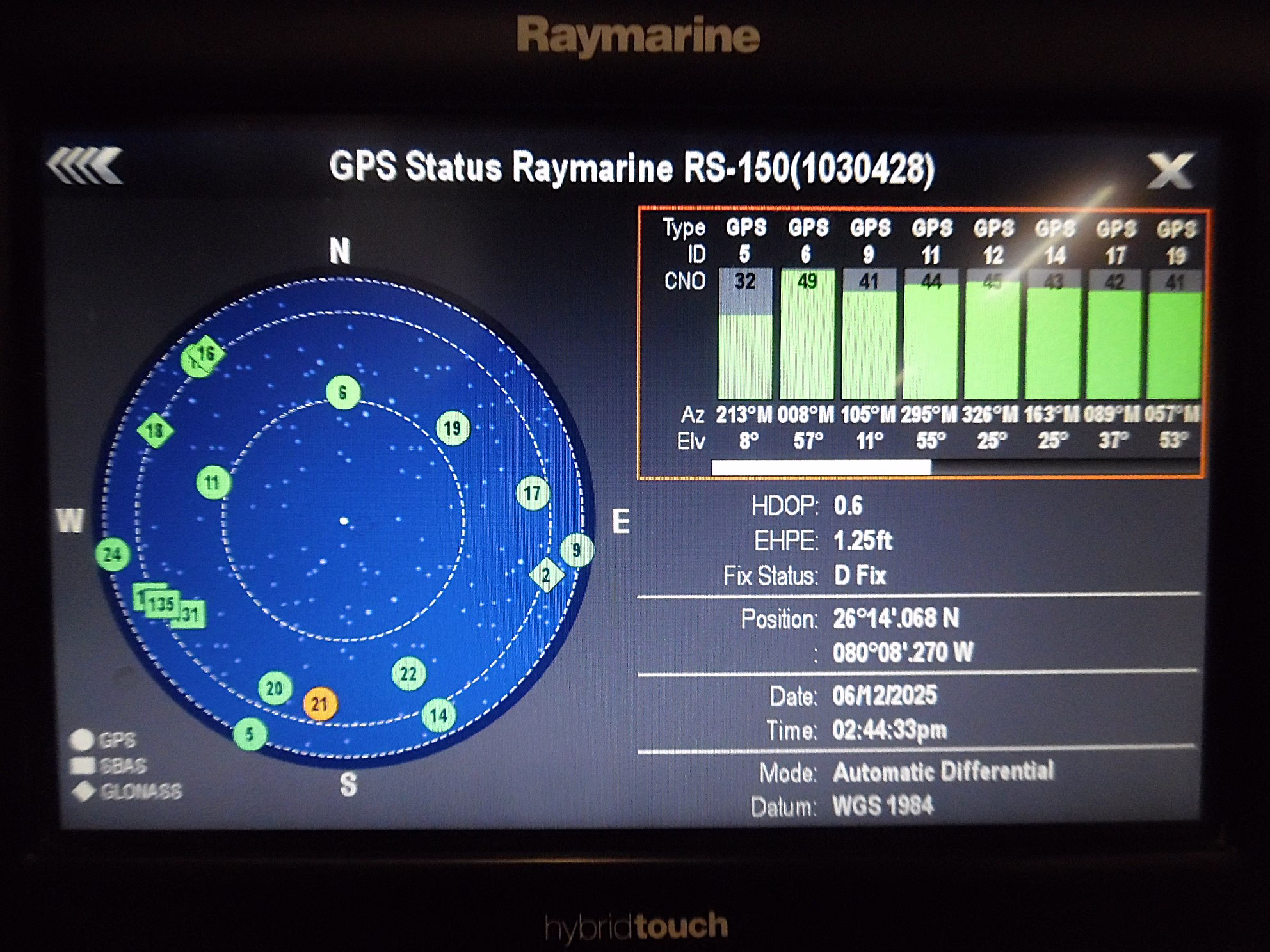
Task: Tap the SBAS square legend icon
Action: [x=81, y=765]
